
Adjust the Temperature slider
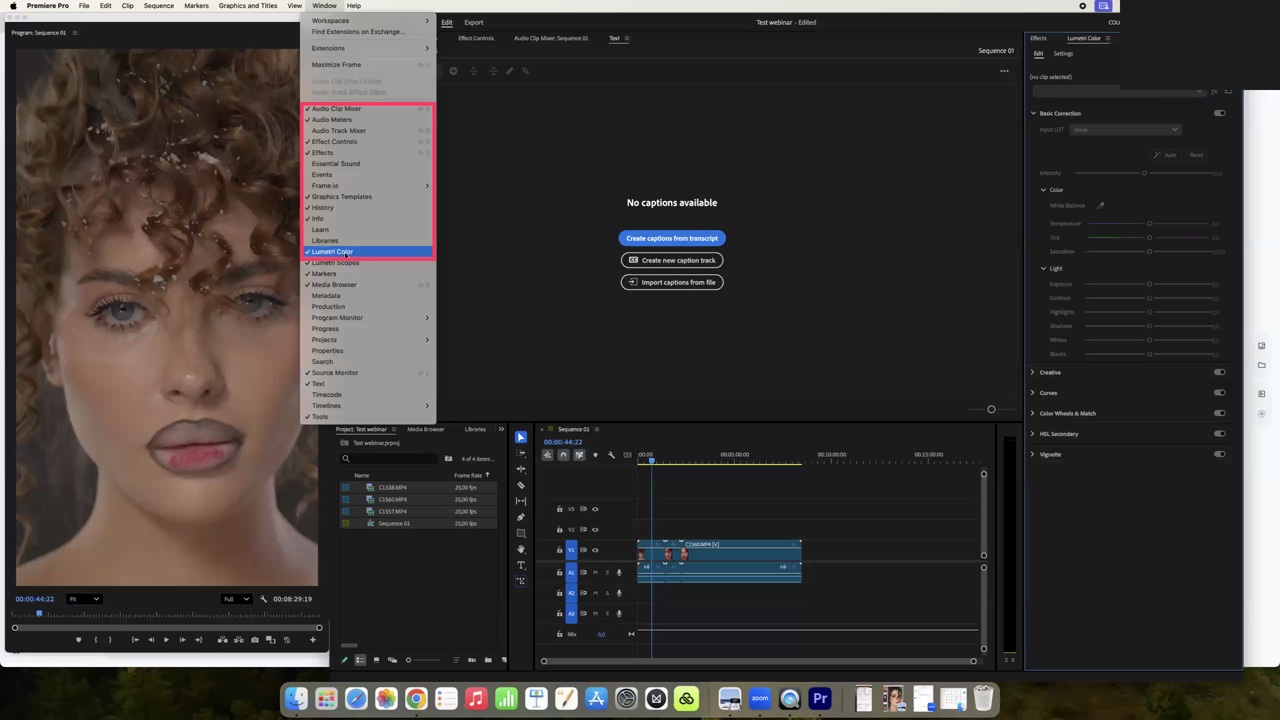(1149, 224)
